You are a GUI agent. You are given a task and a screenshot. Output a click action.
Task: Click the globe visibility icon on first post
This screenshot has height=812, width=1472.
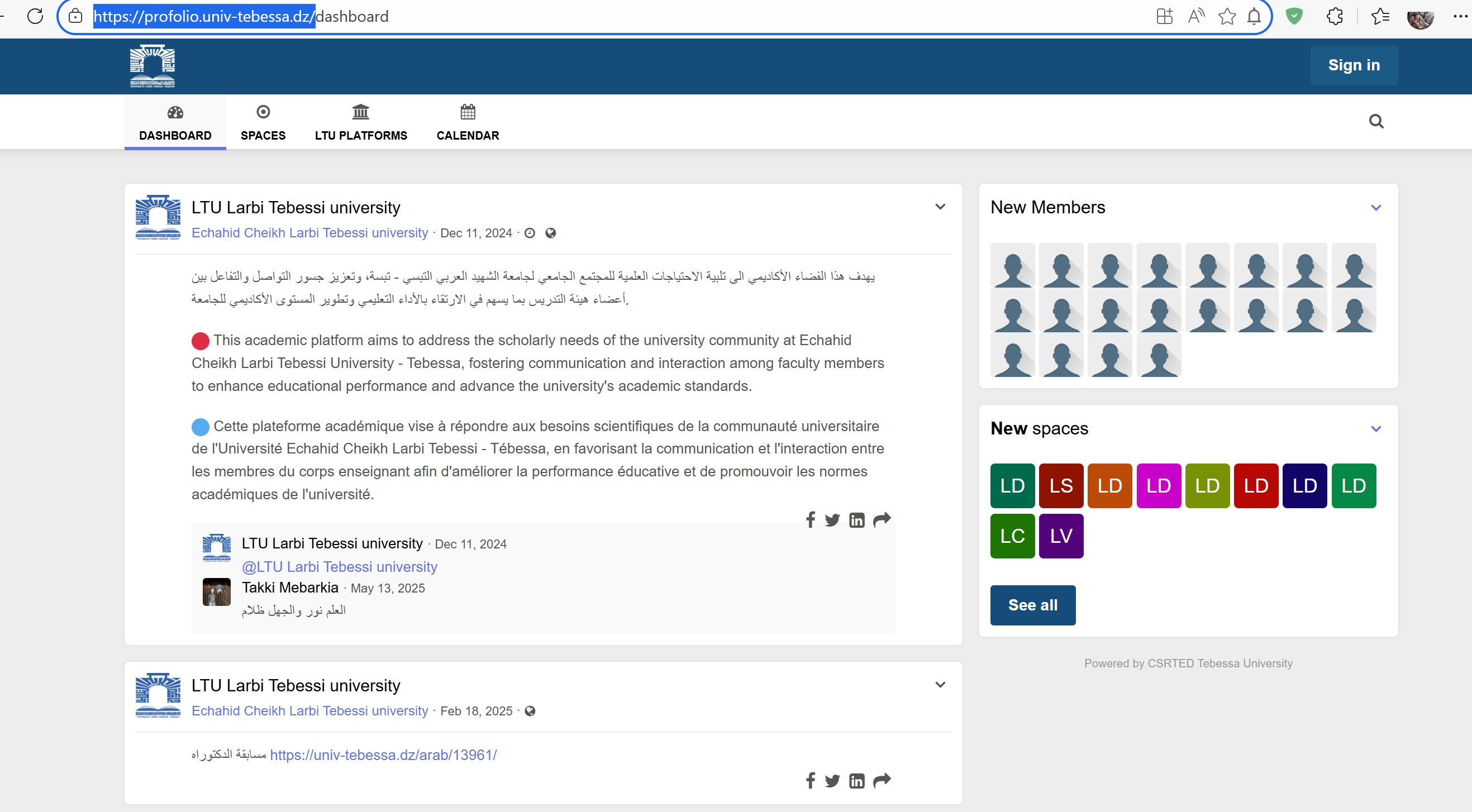[550, 232]
